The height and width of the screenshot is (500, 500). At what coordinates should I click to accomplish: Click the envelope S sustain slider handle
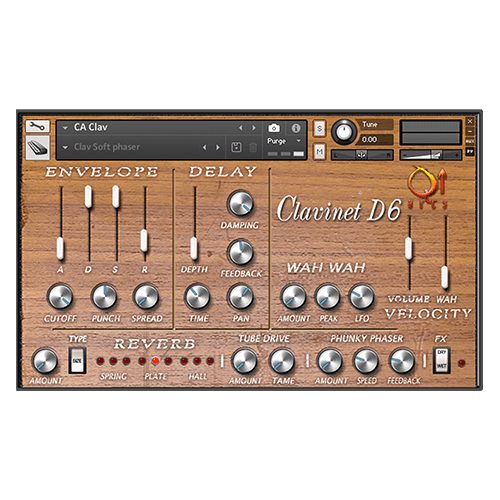coord(116,197)
